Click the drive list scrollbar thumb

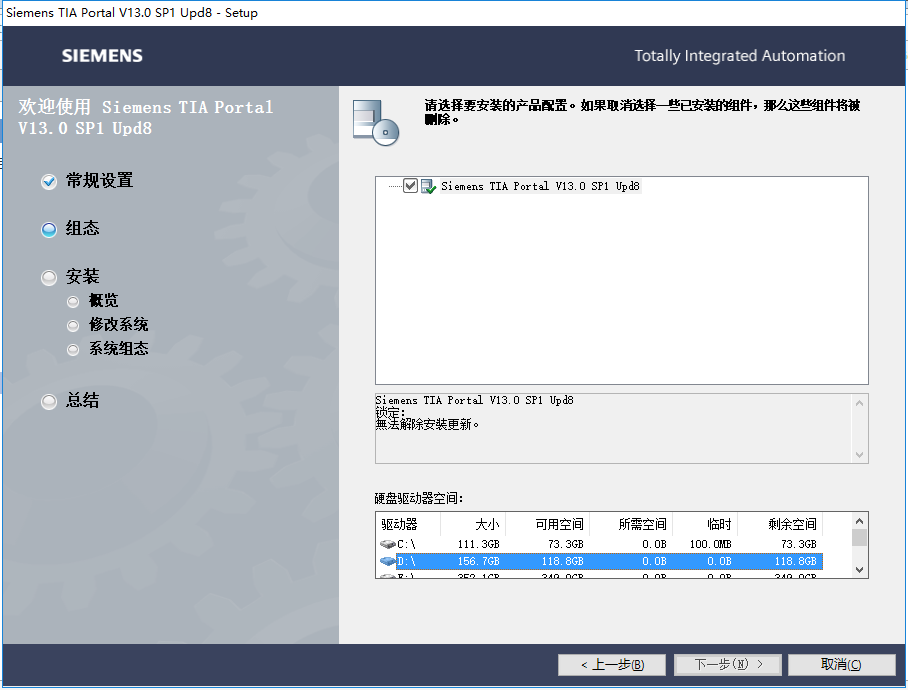pyautogui.click(x=859, y=538)
